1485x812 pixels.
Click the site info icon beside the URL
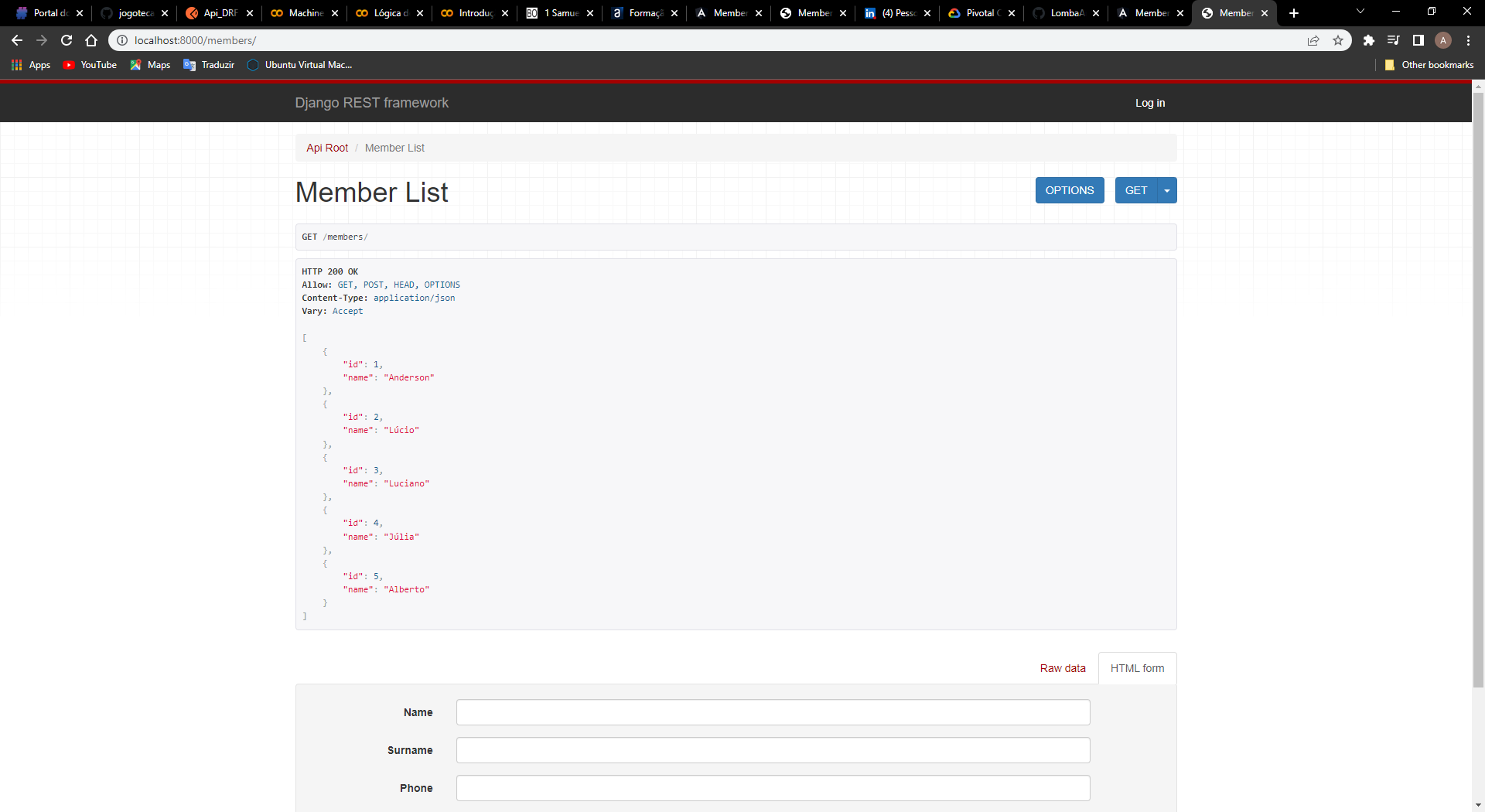[123, 40]
